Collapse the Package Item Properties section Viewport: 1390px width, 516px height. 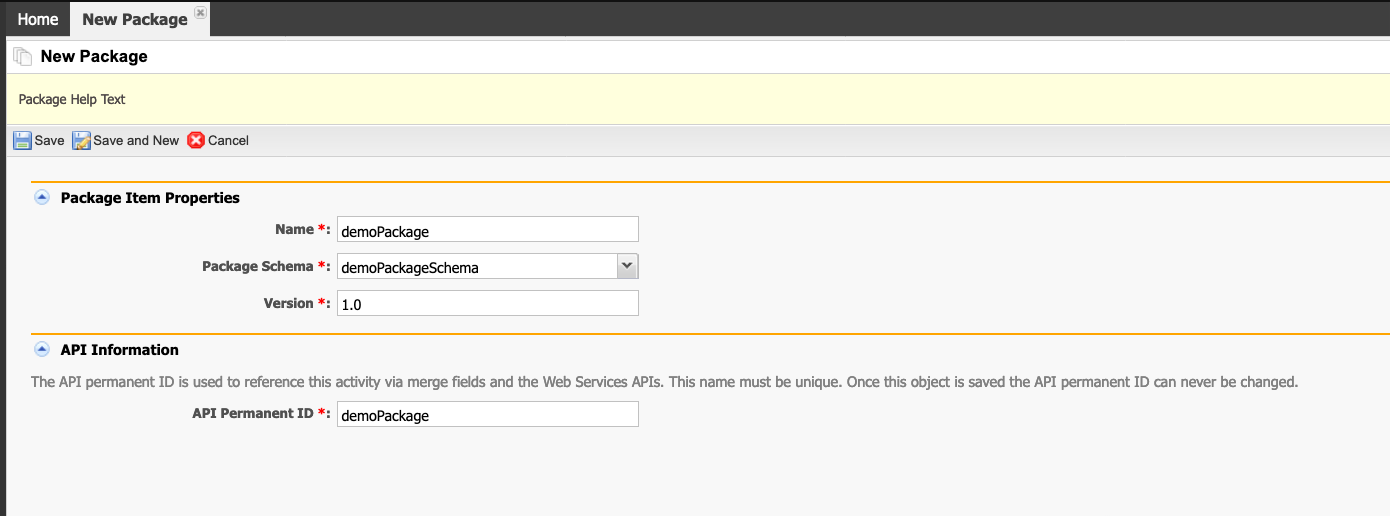coord(41,197)
